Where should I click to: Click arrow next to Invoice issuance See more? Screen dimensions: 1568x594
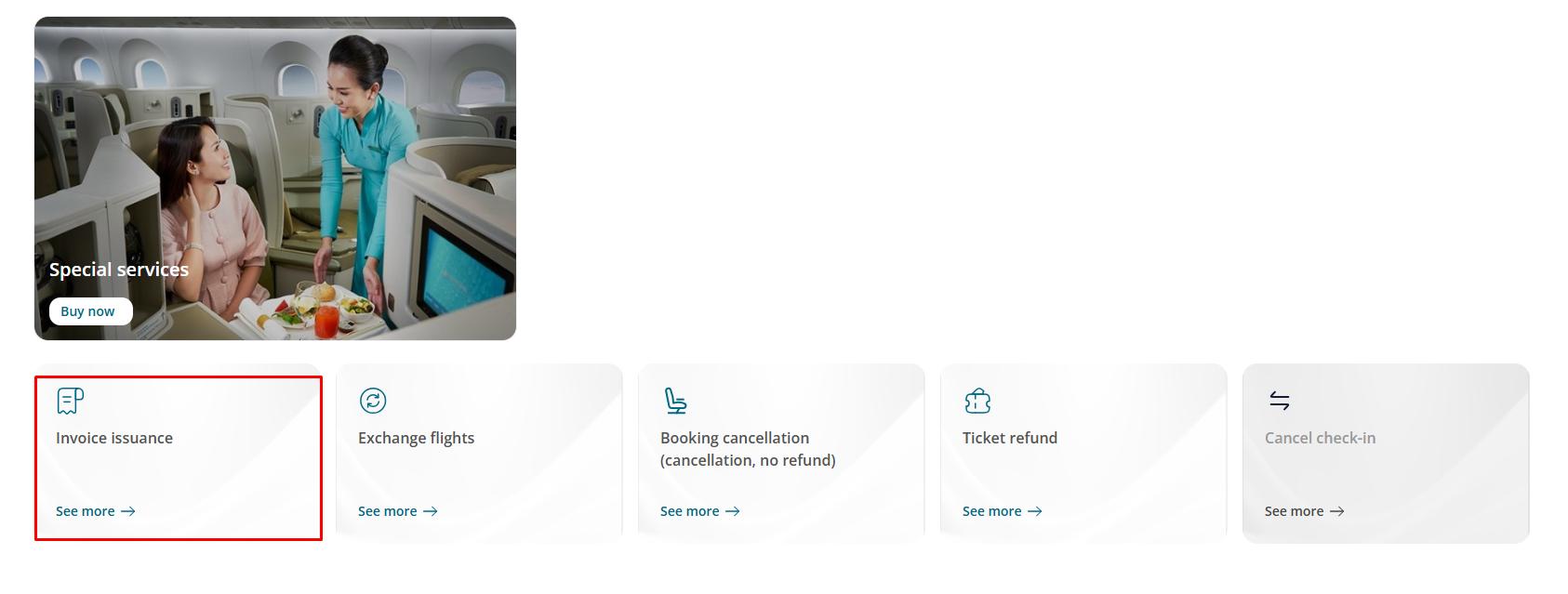point(128,511)
